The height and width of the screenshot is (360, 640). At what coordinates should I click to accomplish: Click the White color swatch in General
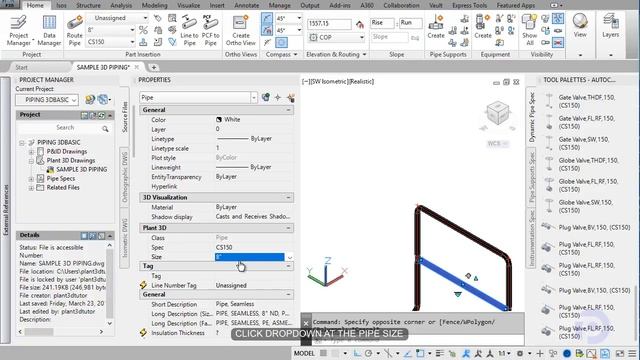click(219, 120)
